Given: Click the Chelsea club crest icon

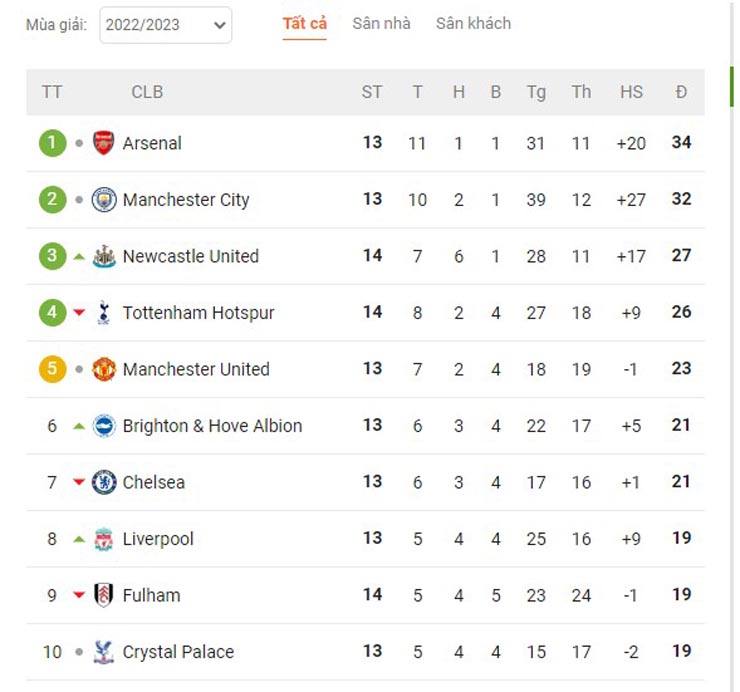Looking at the screenshot, I should pos(104,482).
